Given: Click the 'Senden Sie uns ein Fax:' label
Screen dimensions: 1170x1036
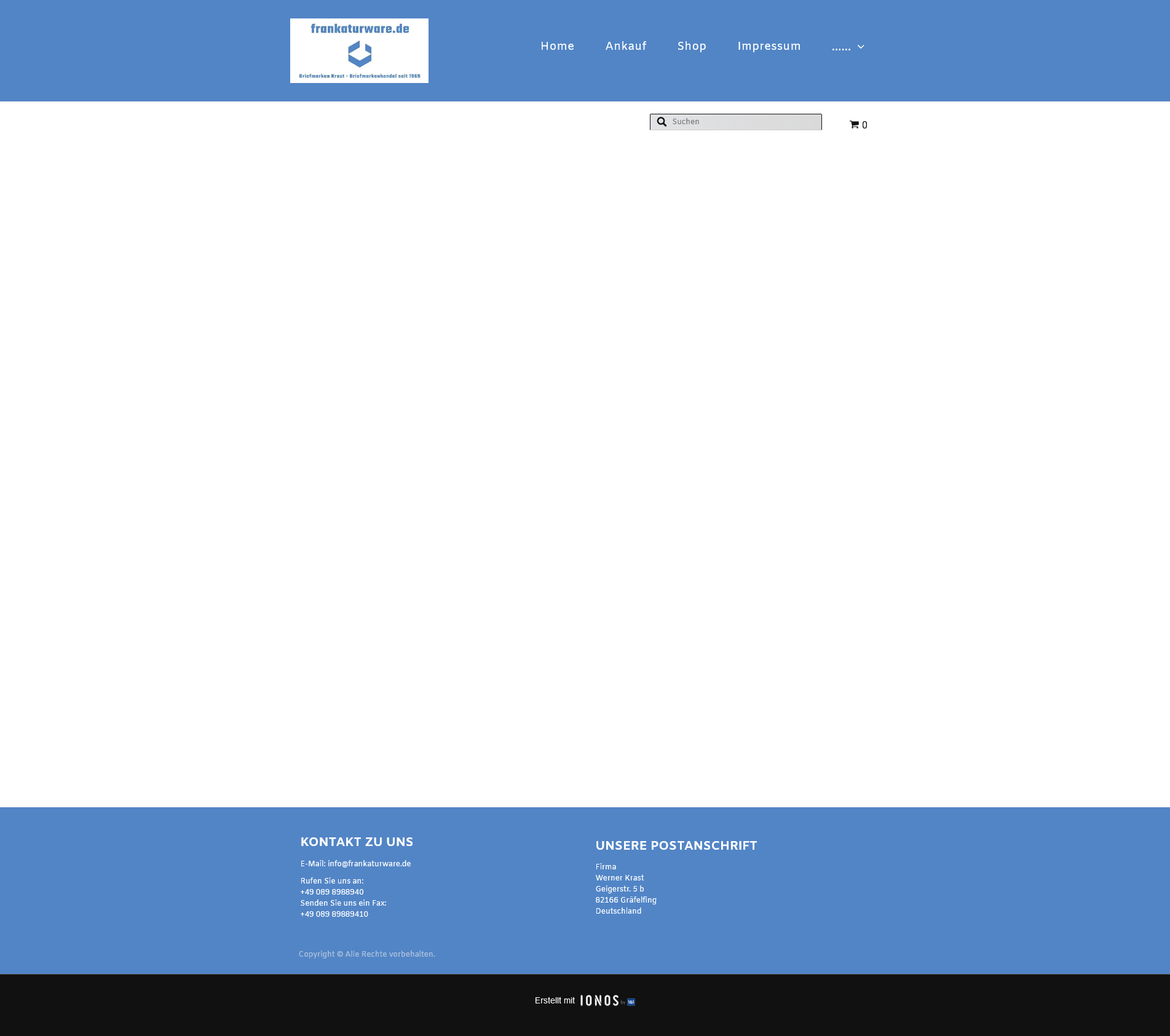Looking at the screenshot, I should tap(343, 903).
